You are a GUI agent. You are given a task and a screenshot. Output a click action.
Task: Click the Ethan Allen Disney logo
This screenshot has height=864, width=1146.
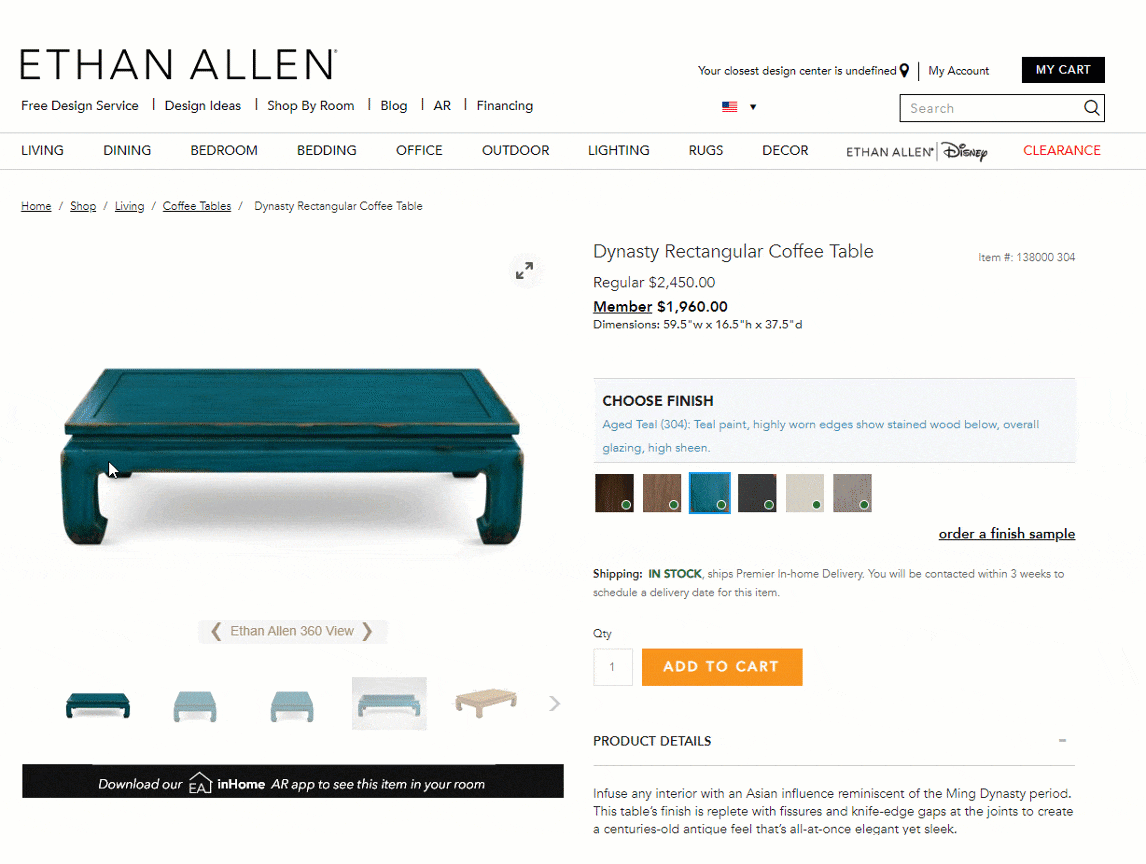coord(917,151)
